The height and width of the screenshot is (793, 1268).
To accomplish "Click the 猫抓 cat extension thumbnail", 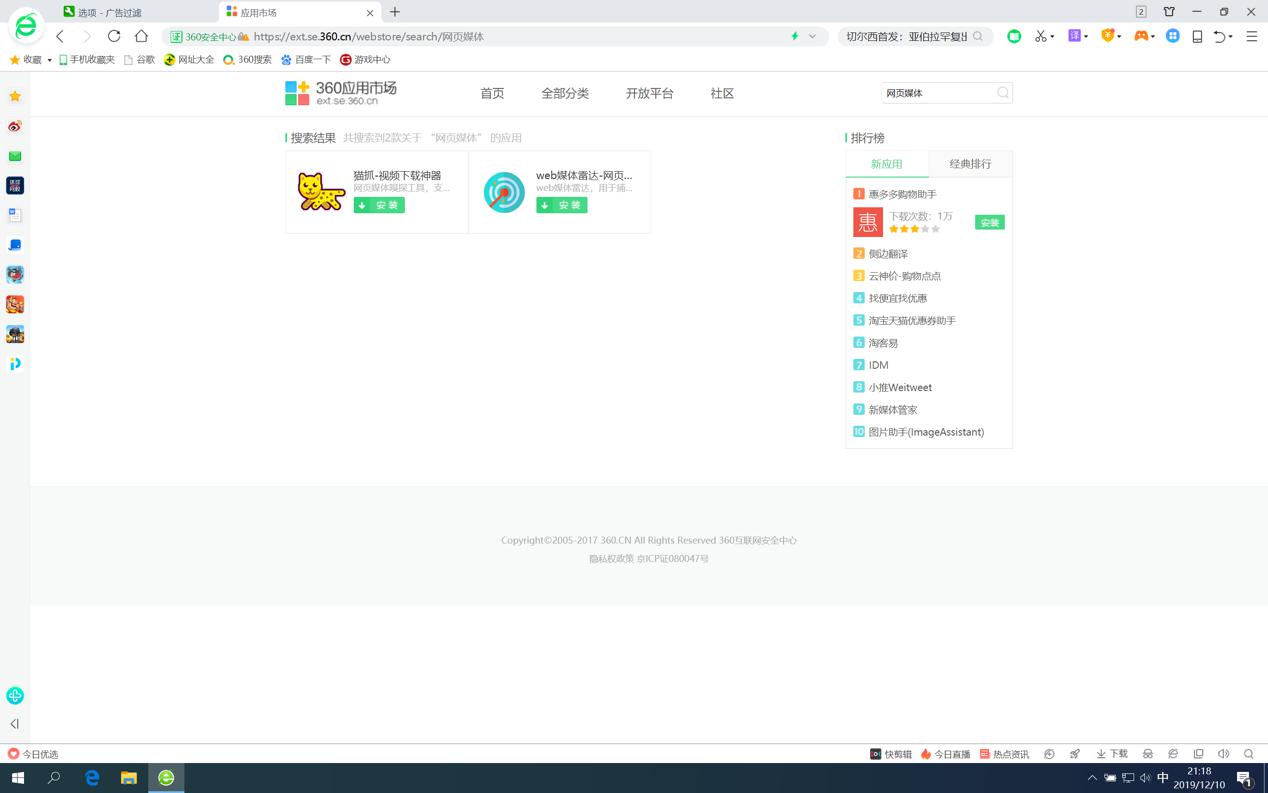I will [x=321, y=192].
